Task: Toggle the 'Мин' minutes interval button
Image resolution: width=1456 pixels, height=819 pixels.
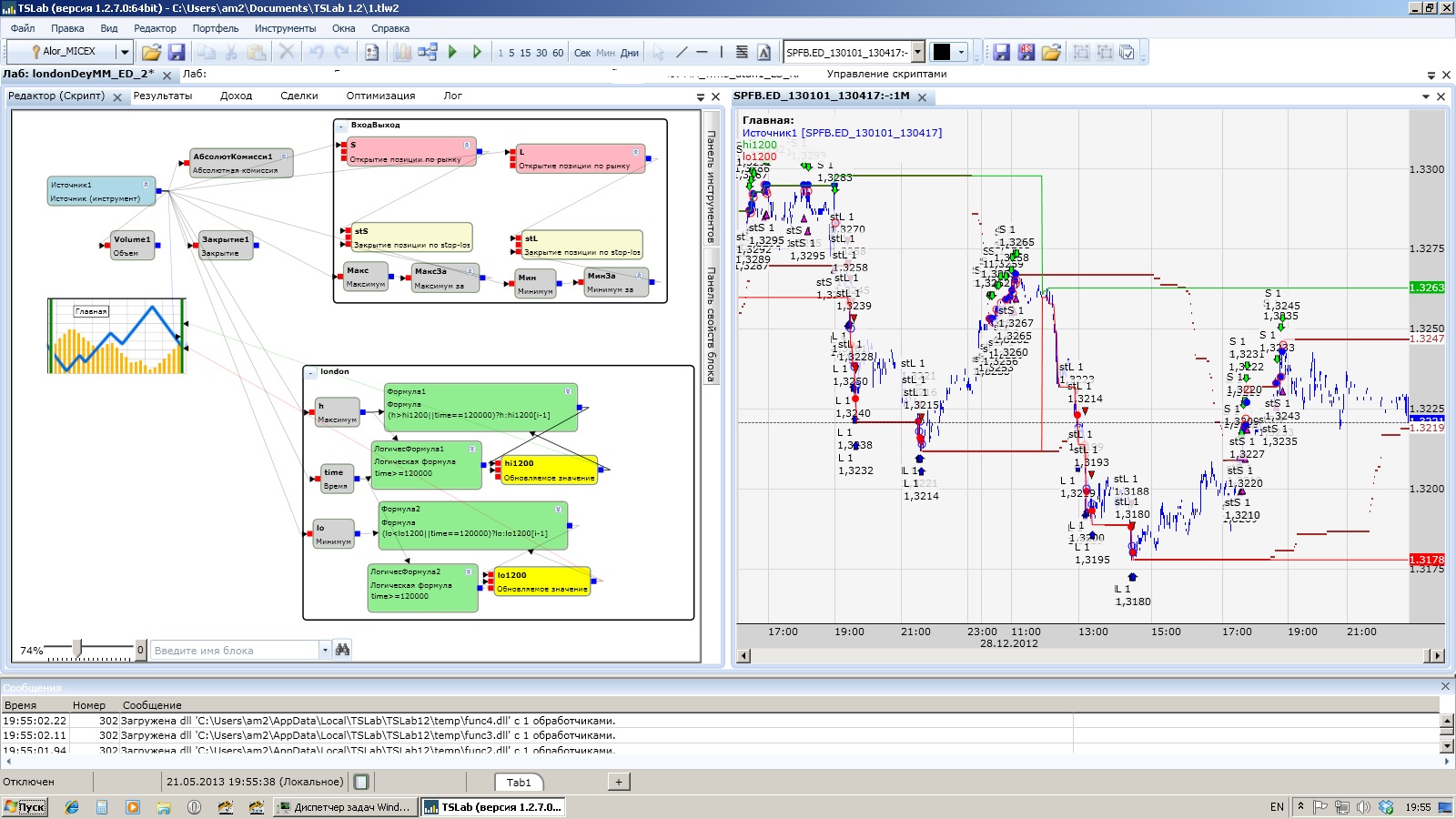Action: point(605,53)
